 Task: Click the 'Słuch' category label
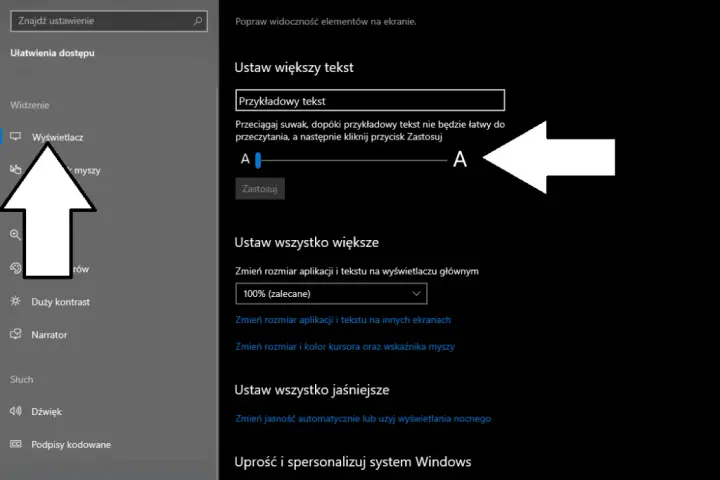22,379
